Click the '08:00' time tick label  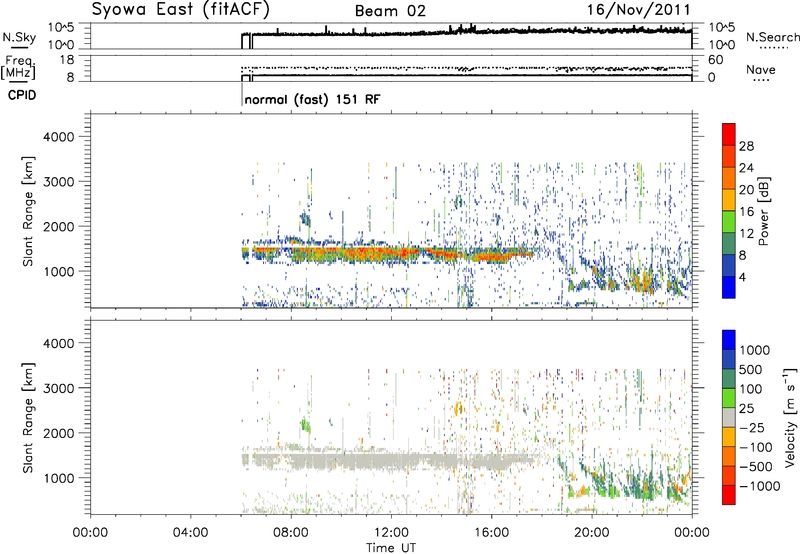[x=291, y=533]
